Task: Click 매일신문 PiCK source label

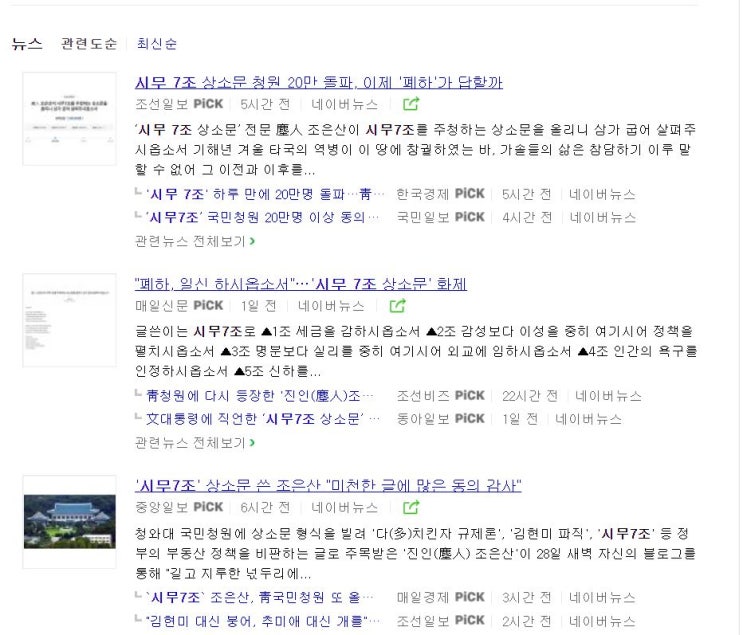Action: pos(179,306)
